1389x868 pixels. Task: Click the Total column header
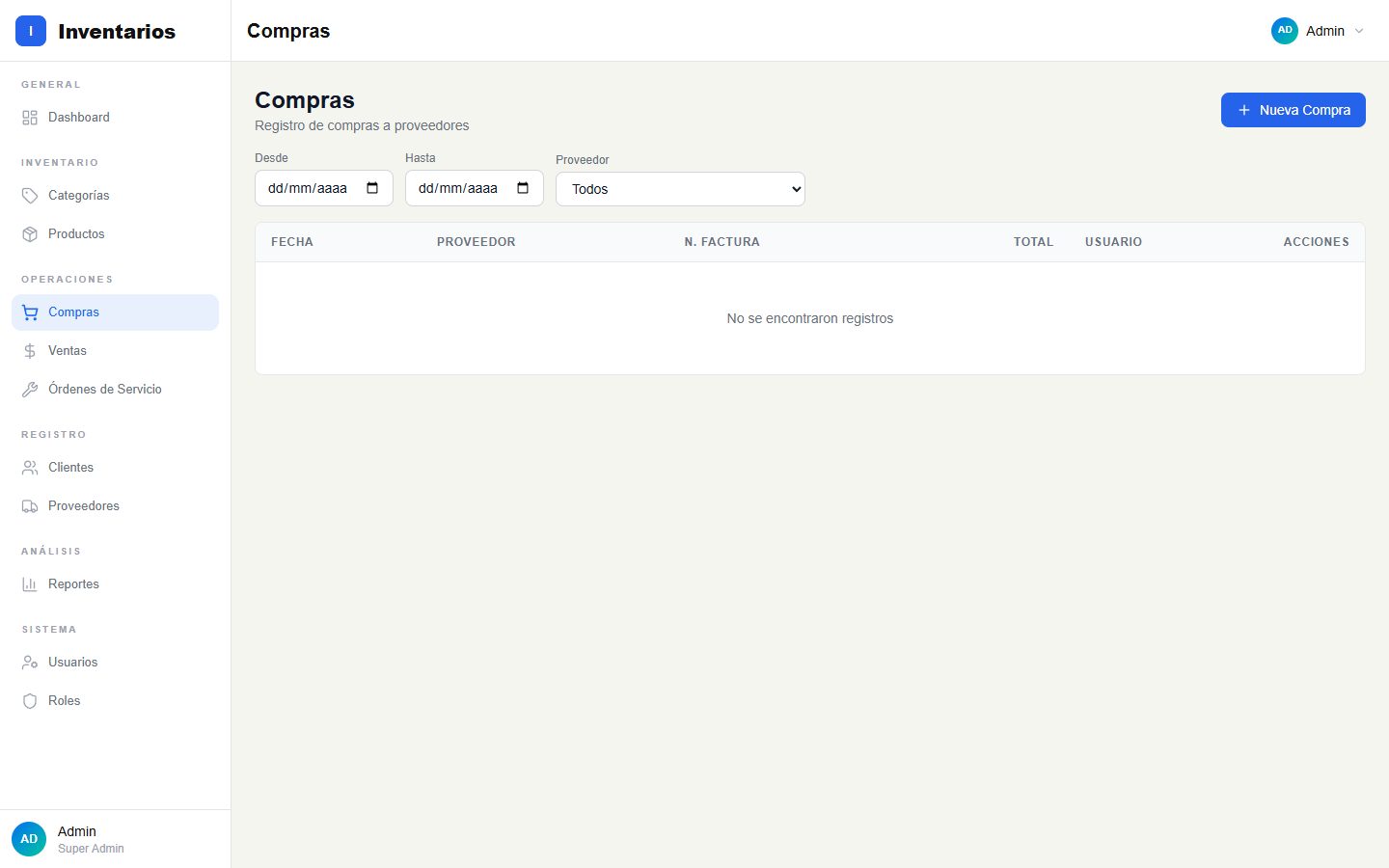click(x=1033, y=242)
